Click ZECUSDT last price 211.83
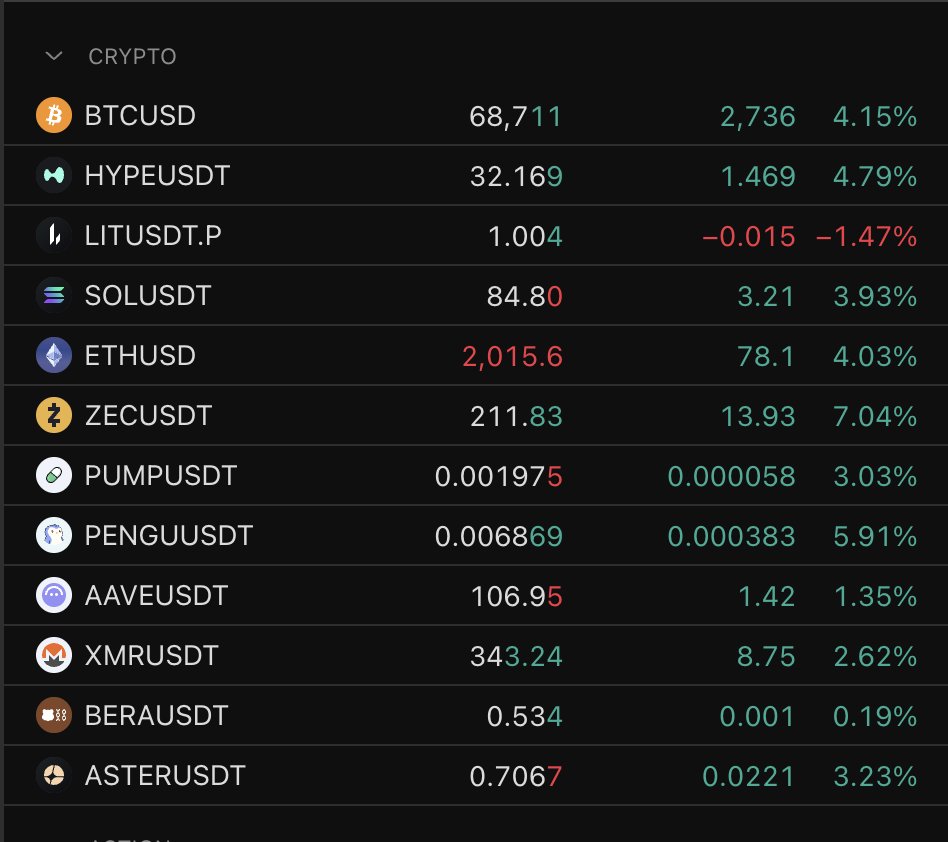Viewport: 948px width, 842px height. point(516,416)
